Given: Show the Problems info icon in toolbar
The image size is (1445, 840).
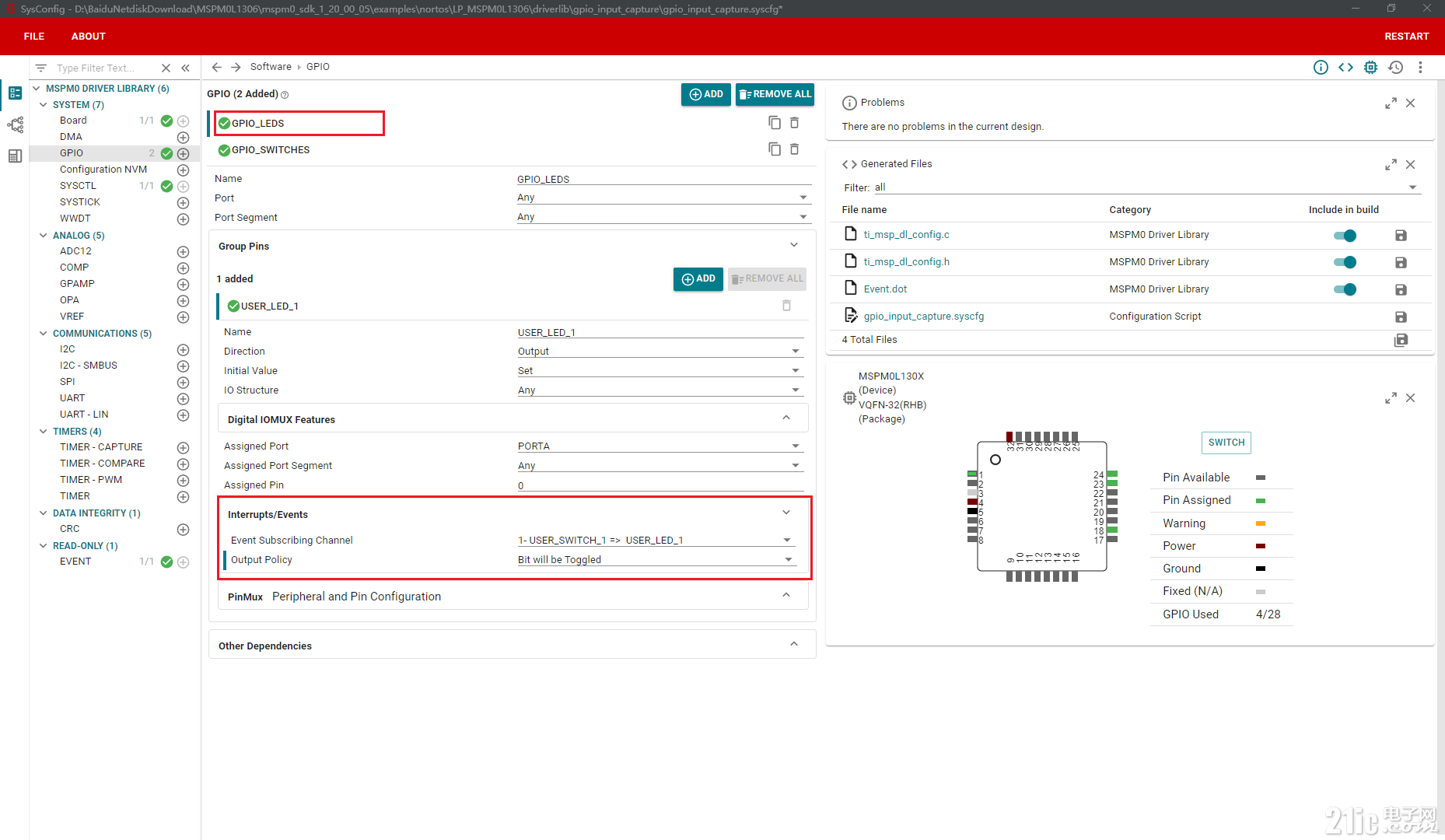Looking at the screenshot, I should [1321, 67].
